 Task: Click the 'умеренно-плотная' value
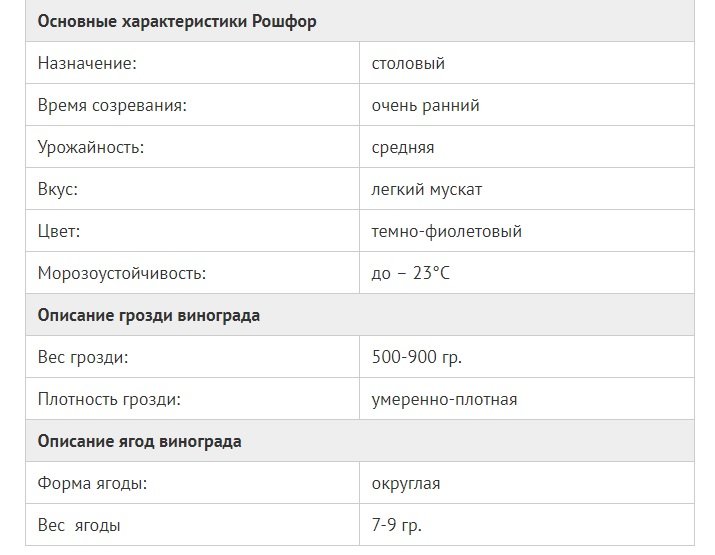click(x=444, y=399)
